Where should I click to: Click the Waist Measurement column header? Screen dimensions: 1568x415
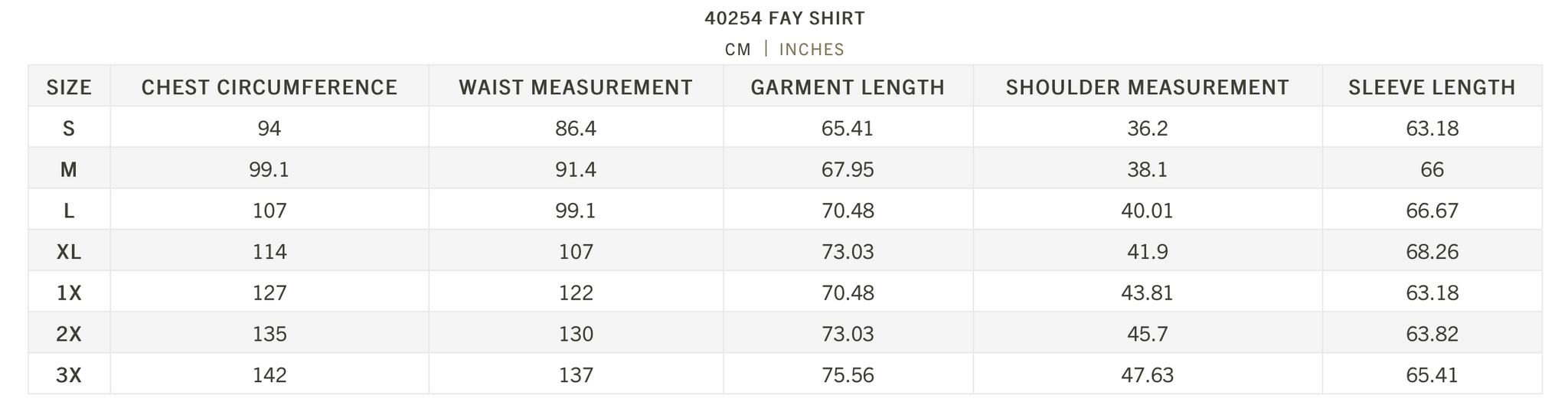pos(576,87)
